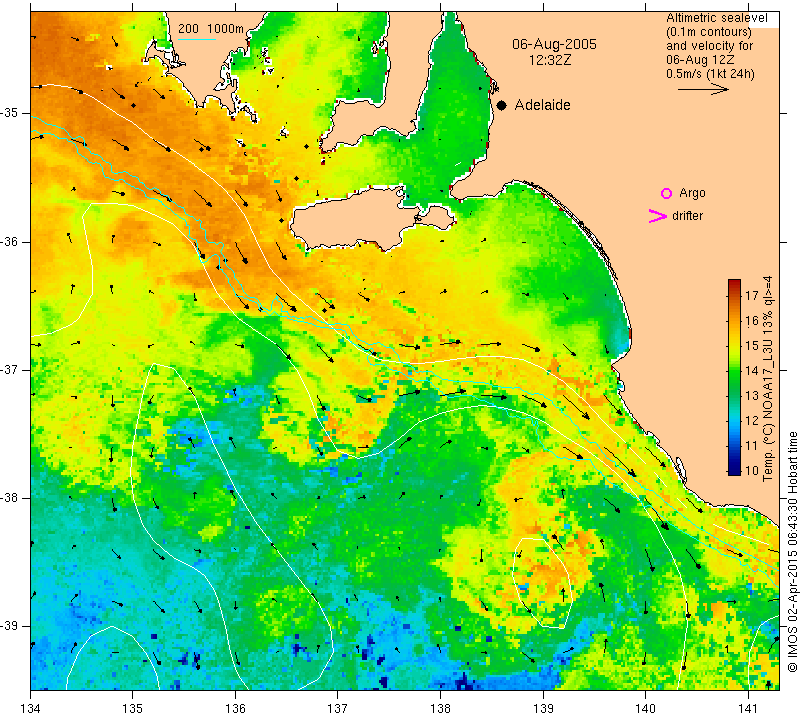
Task: Click the -37 latitude axis label
Action: [10, 369]
